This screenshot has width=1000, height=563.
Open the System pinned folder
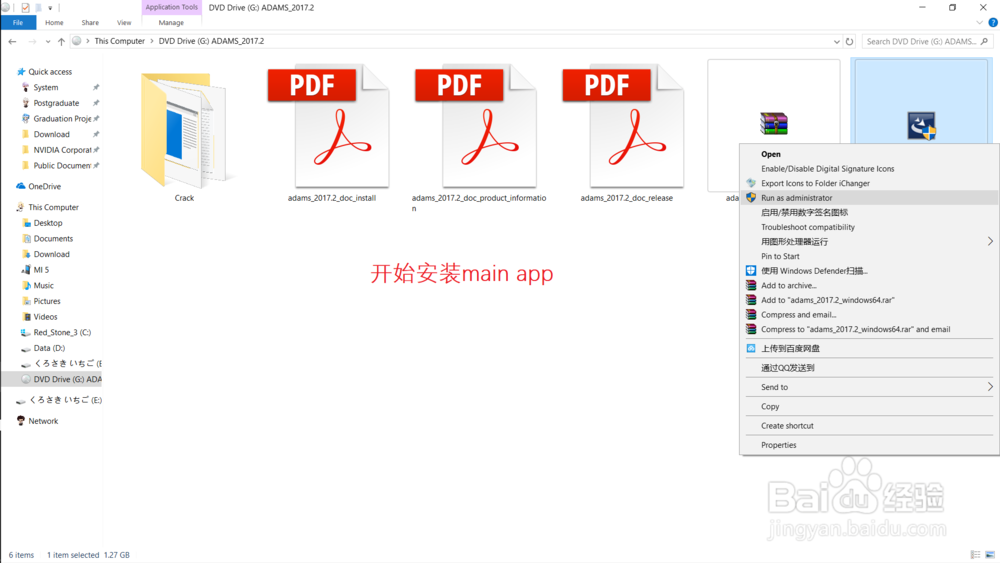click(x=46, y=87)
